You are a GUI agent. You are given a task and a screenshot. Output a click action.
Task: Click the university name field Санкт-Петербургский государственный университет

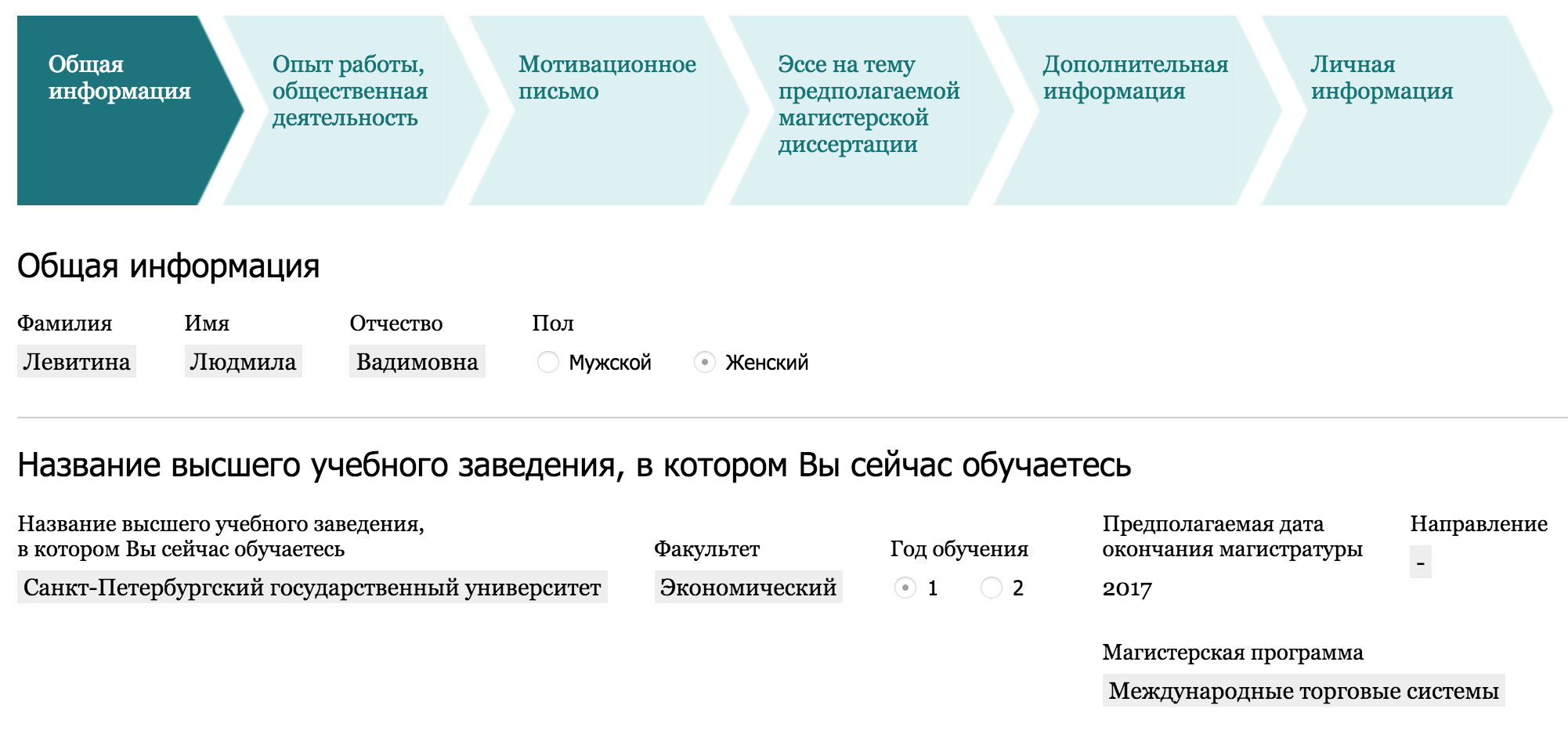pyautogui.click(x=313, y=587)
